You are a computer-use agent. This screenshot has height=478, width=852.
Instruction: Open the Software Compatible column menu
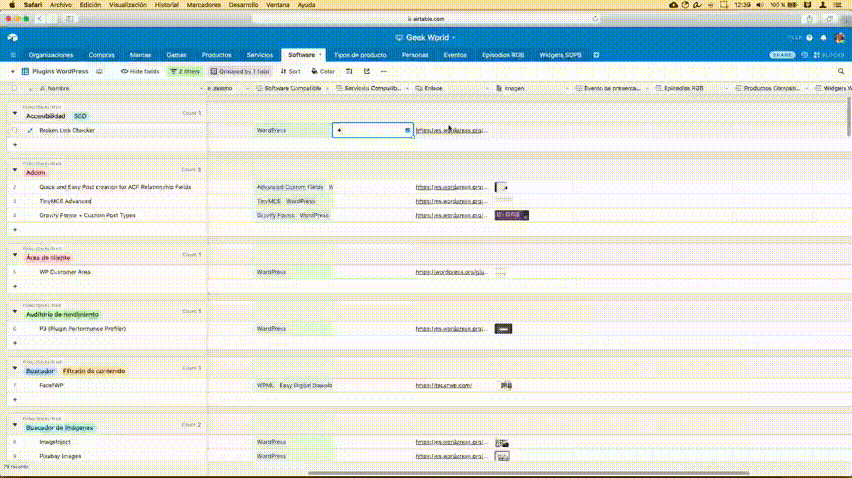[327, 88]
